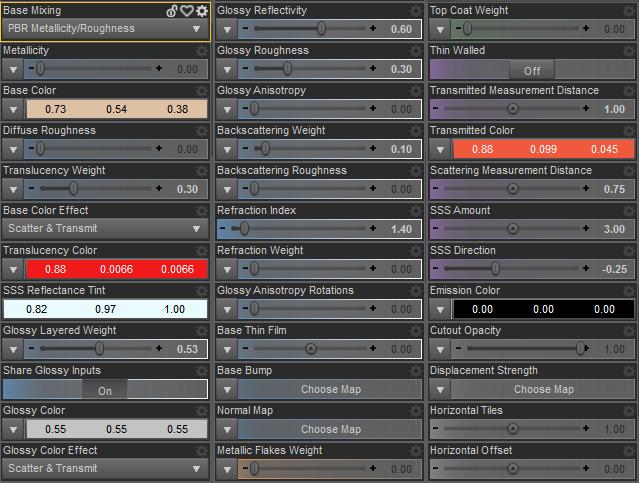The height and width of the screenshot is (483, 639).
Task: Click the Transmitted Measurement Distance 1.00 value
Action: point(614,109)
